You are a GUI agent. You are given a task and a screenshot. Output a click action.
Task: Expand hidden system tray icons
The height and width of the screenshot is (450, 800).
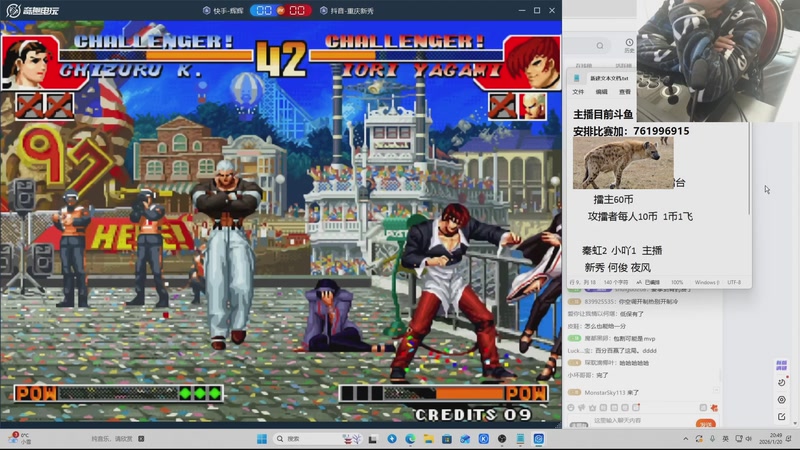pyautogui.click(x=685, y=439)
